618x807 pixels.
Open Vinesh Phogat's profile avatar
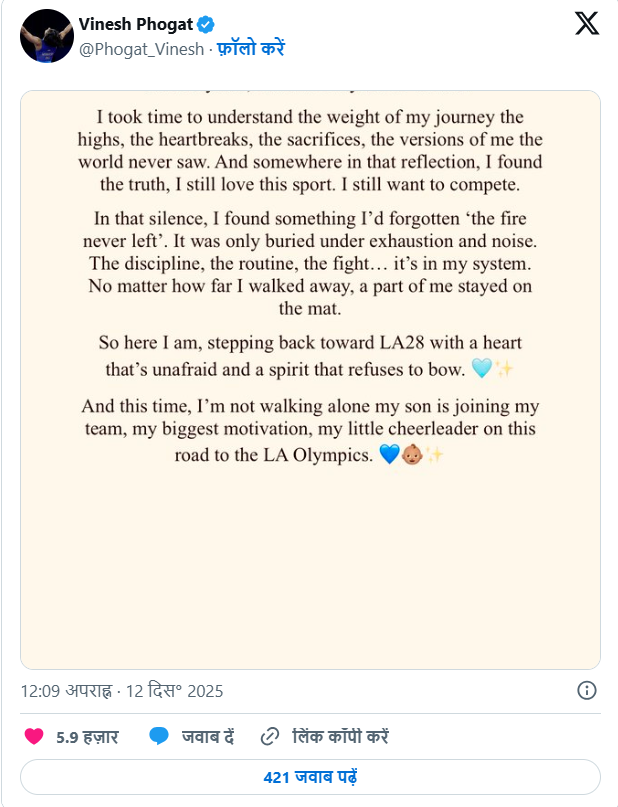(47, 36)
